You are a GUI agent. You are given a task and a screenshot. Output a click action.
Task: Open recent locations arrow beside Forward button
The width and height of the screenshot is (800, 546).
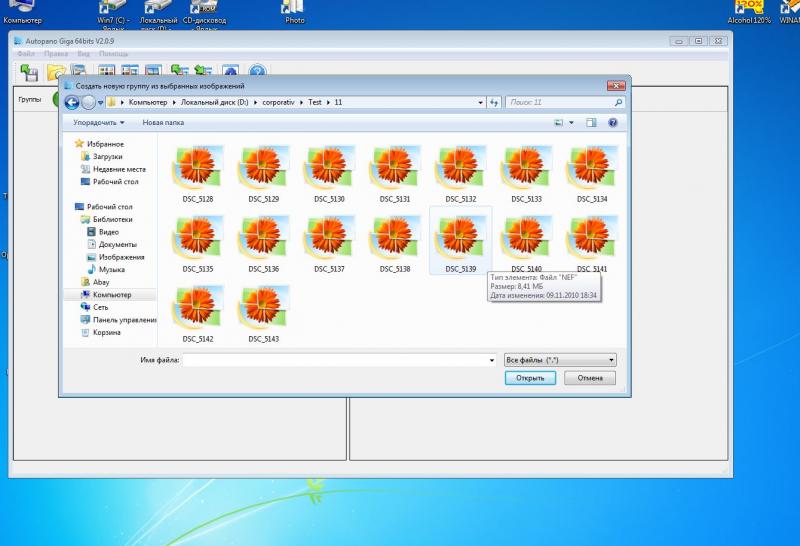coord(100,103)
